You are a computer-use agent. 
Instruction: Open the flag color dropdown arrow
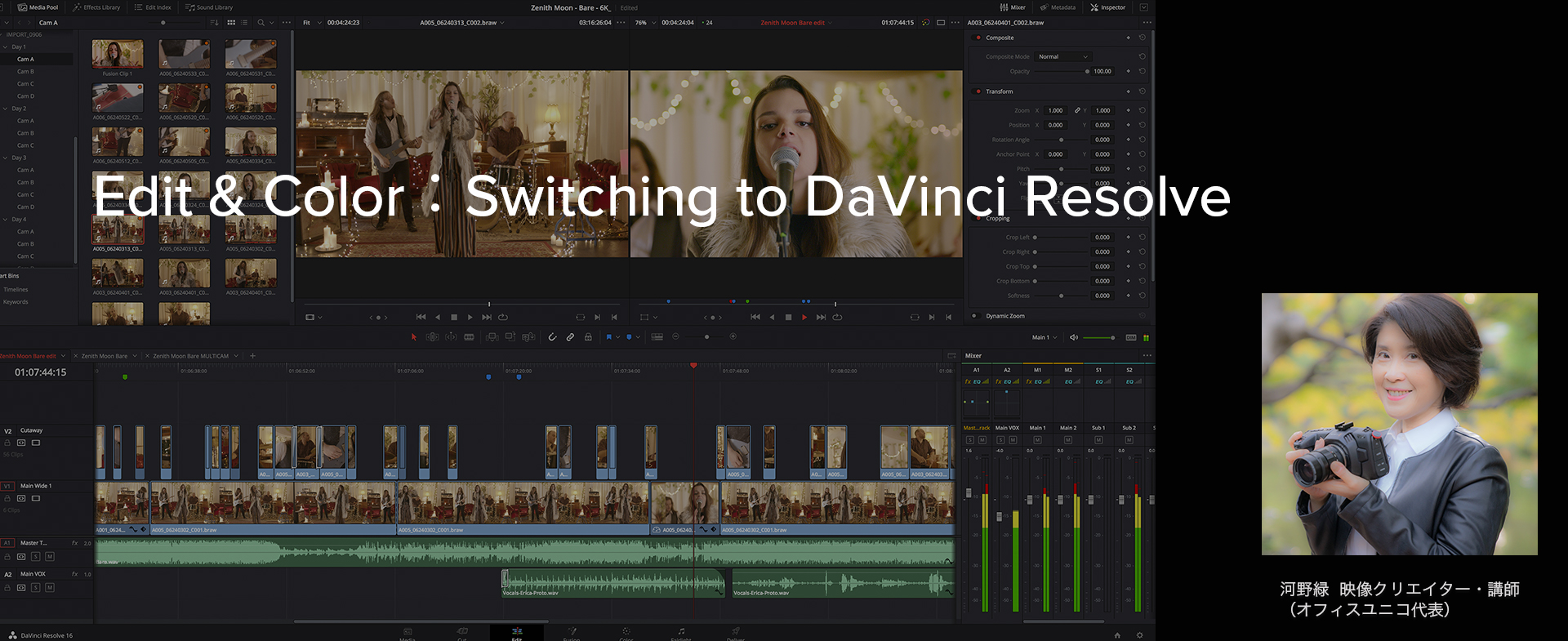[x=617, y=337]
